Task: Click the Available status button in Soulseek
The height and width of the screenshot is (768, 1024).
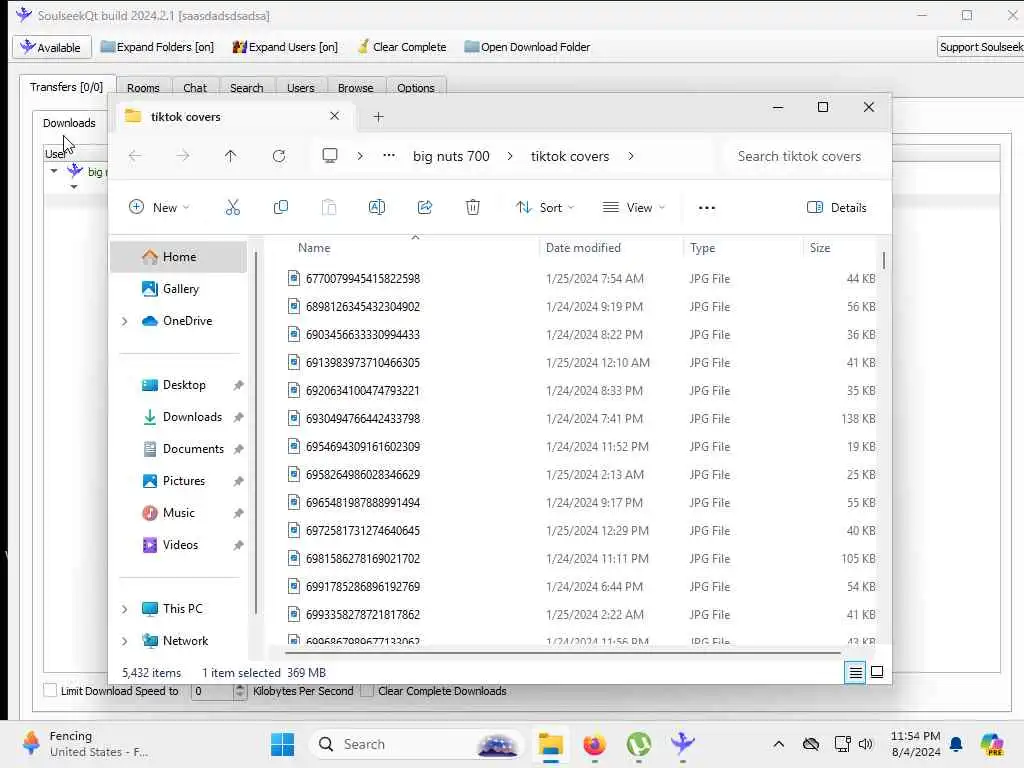Action: point(51,47)
